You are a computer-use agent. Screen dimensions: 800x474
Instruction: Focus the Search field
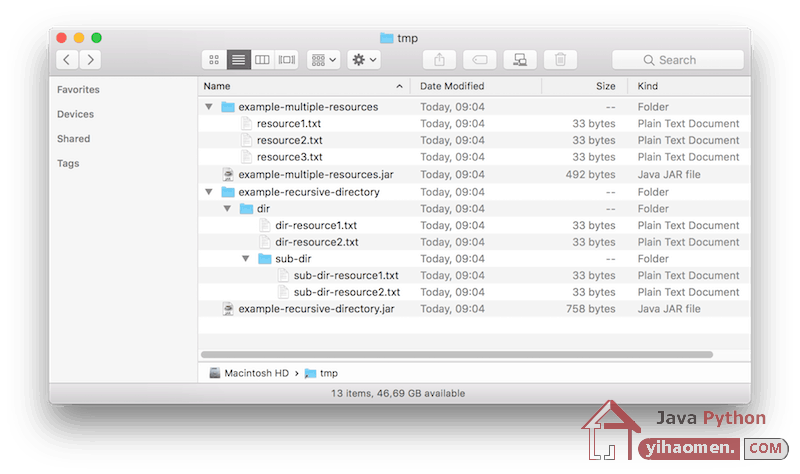[678, 60]
